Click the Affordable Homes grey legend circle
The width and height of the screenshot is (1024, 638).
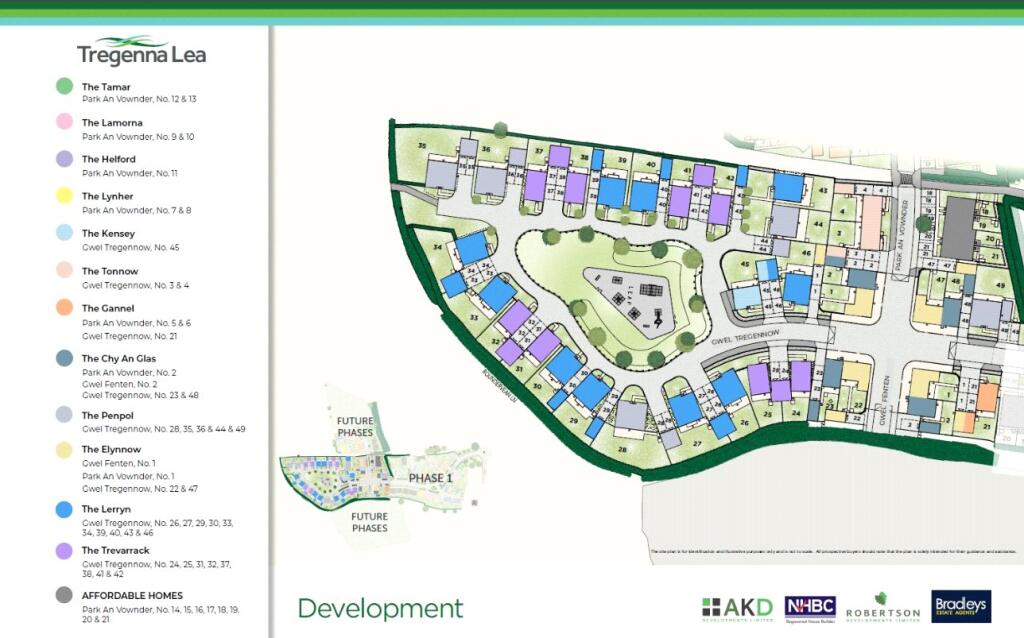coord(65,595)
